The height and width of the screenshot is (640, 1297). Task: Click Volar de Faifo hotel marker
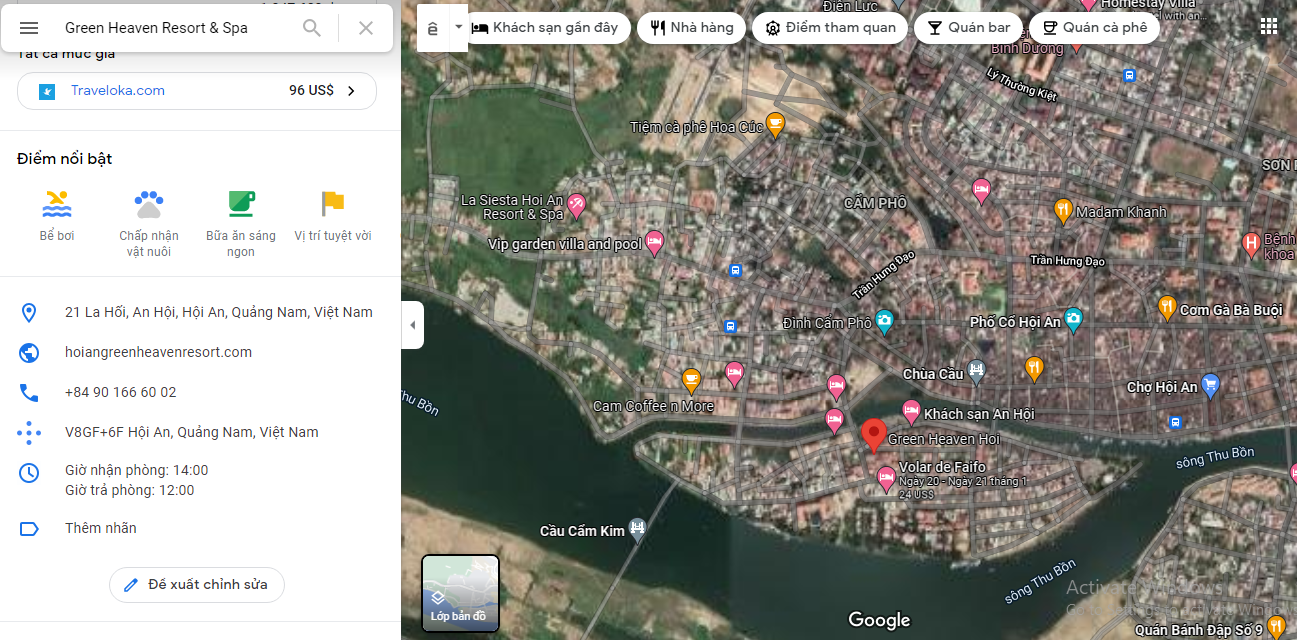[886, 478]
